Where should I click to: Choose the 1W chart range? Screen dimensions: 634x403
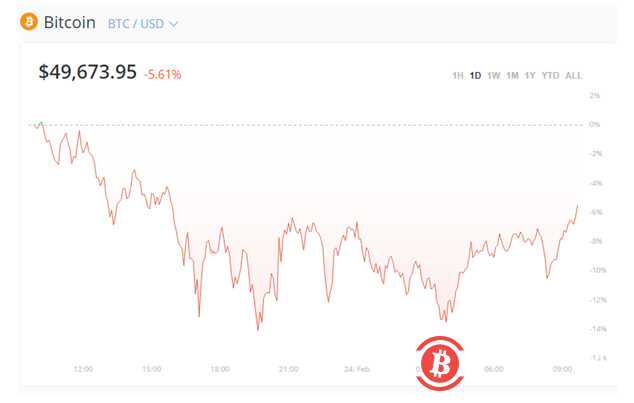pos(493,75)
